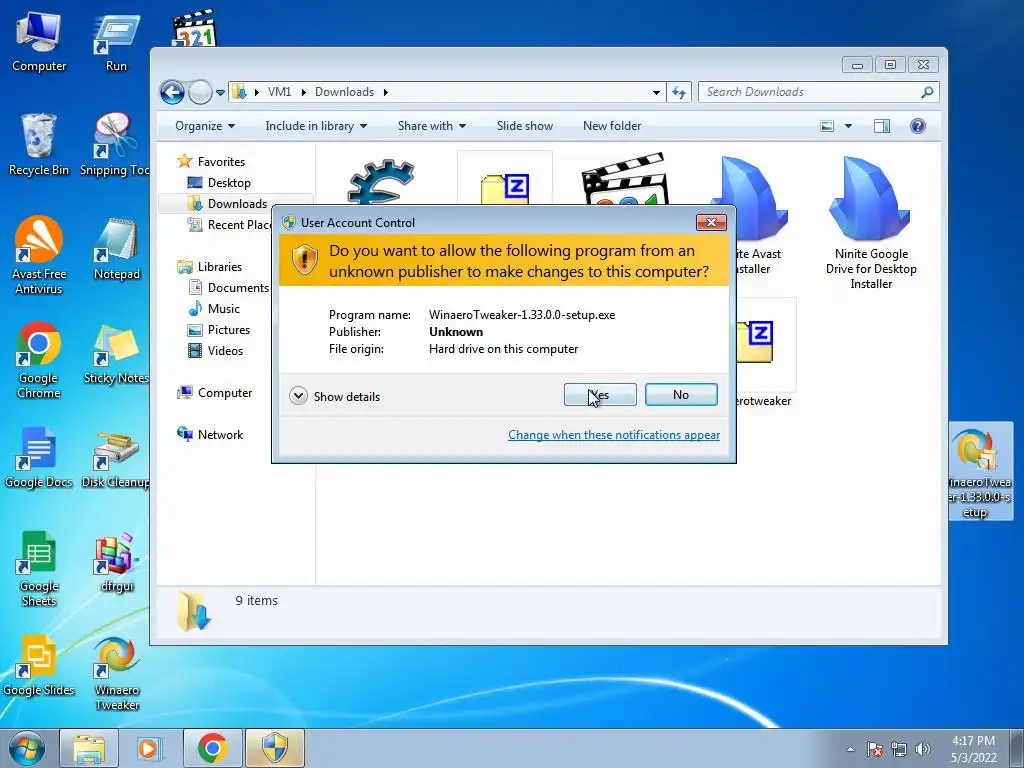The width and height of the screenshot is (1024, 768).
Task: Expand the arrow after Downloads breadcrumb
Action: click(x=385, y=92)
